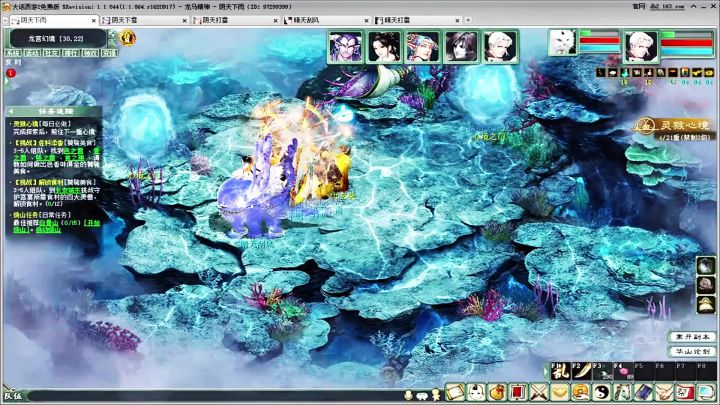Open the gold ingot shop icon
The width and height of the screenshot is (720, 405).
click(x=560, y=393)
